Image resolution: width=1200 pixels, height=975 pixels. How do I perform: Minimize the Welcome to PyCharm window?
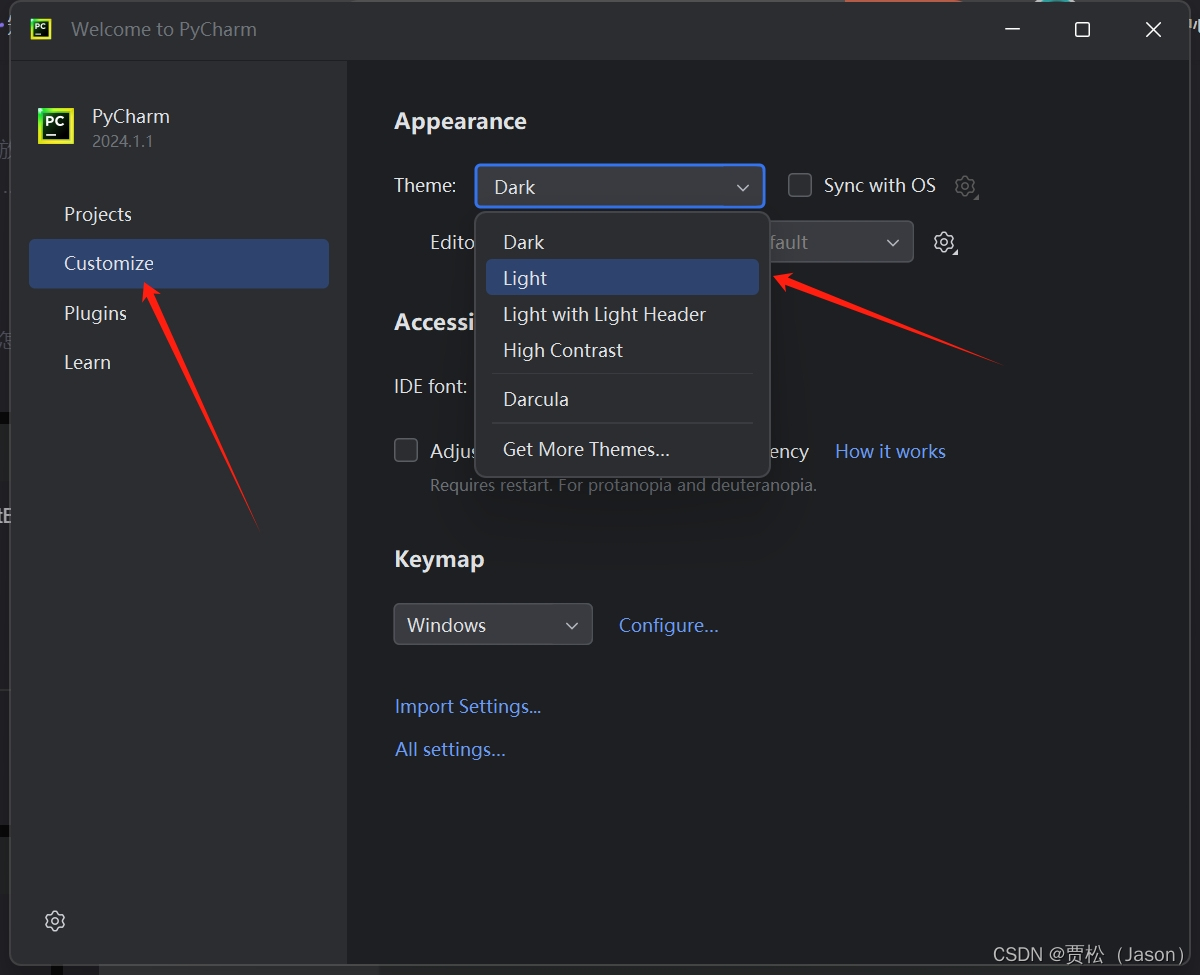pos(1013,30)
